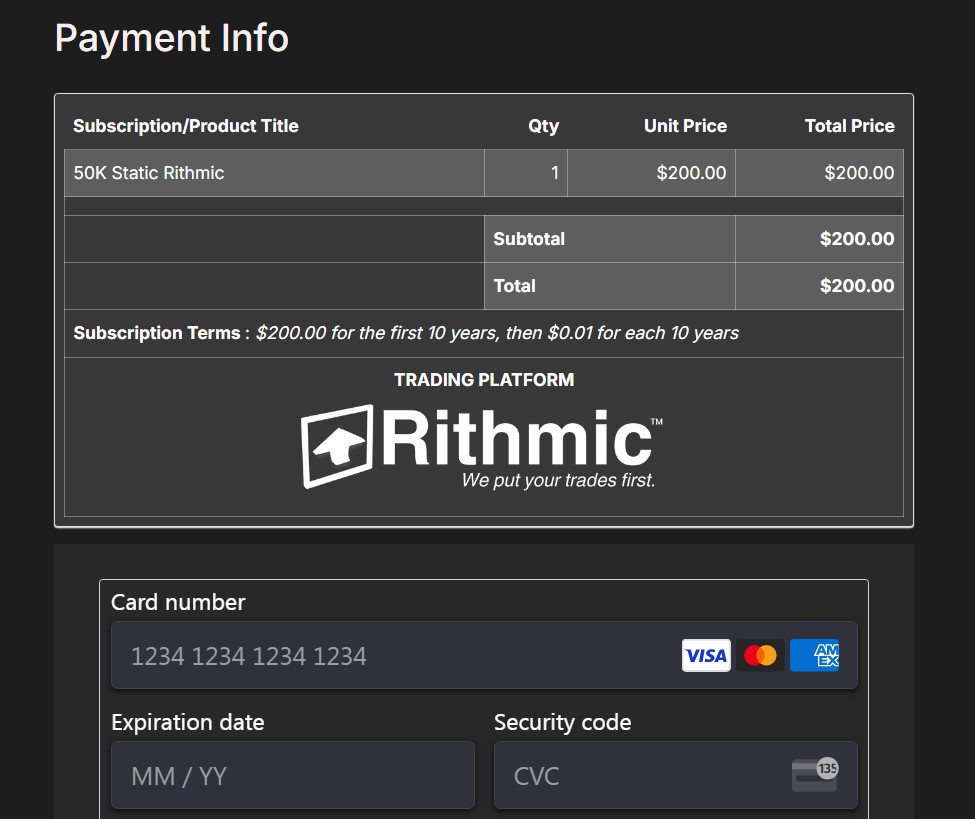Click the 'Security code' label
975x819 pixels.
[x=563, y=723]
